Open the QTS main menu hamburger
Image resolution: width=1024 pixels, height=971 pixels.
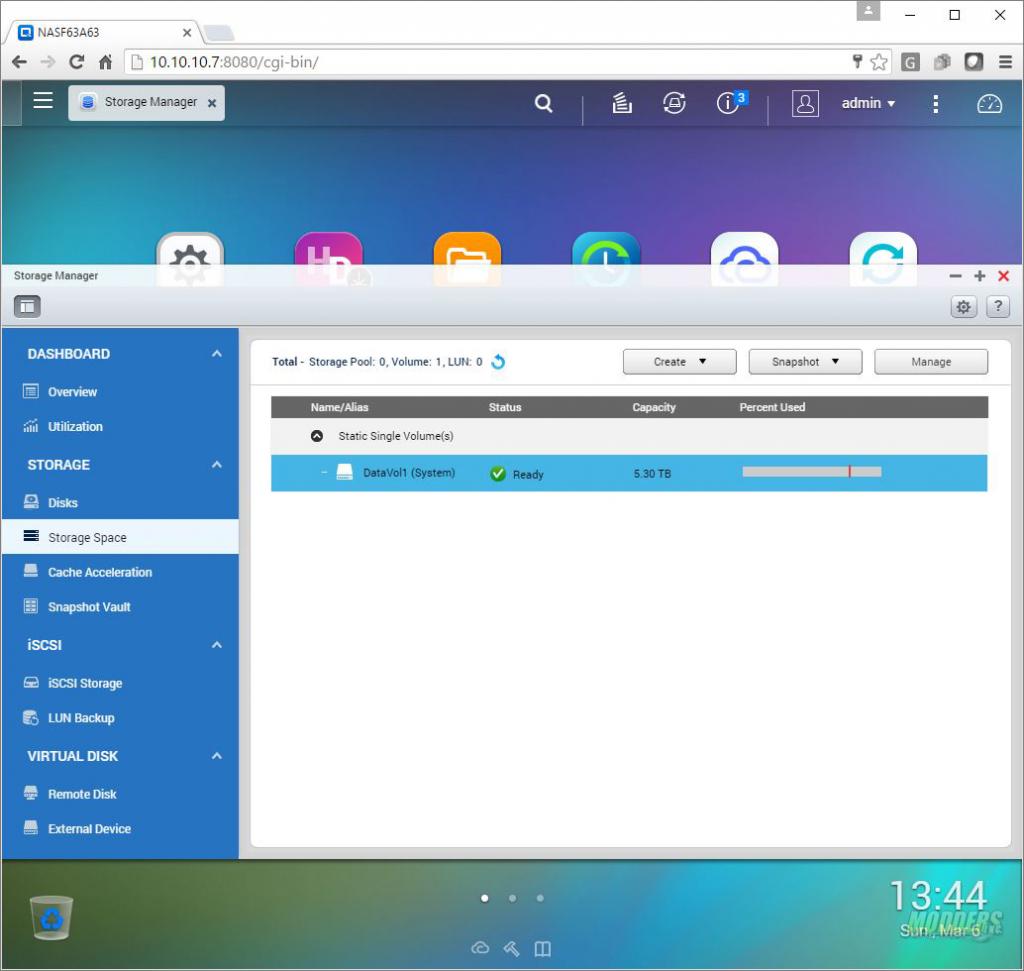point(43,100)
